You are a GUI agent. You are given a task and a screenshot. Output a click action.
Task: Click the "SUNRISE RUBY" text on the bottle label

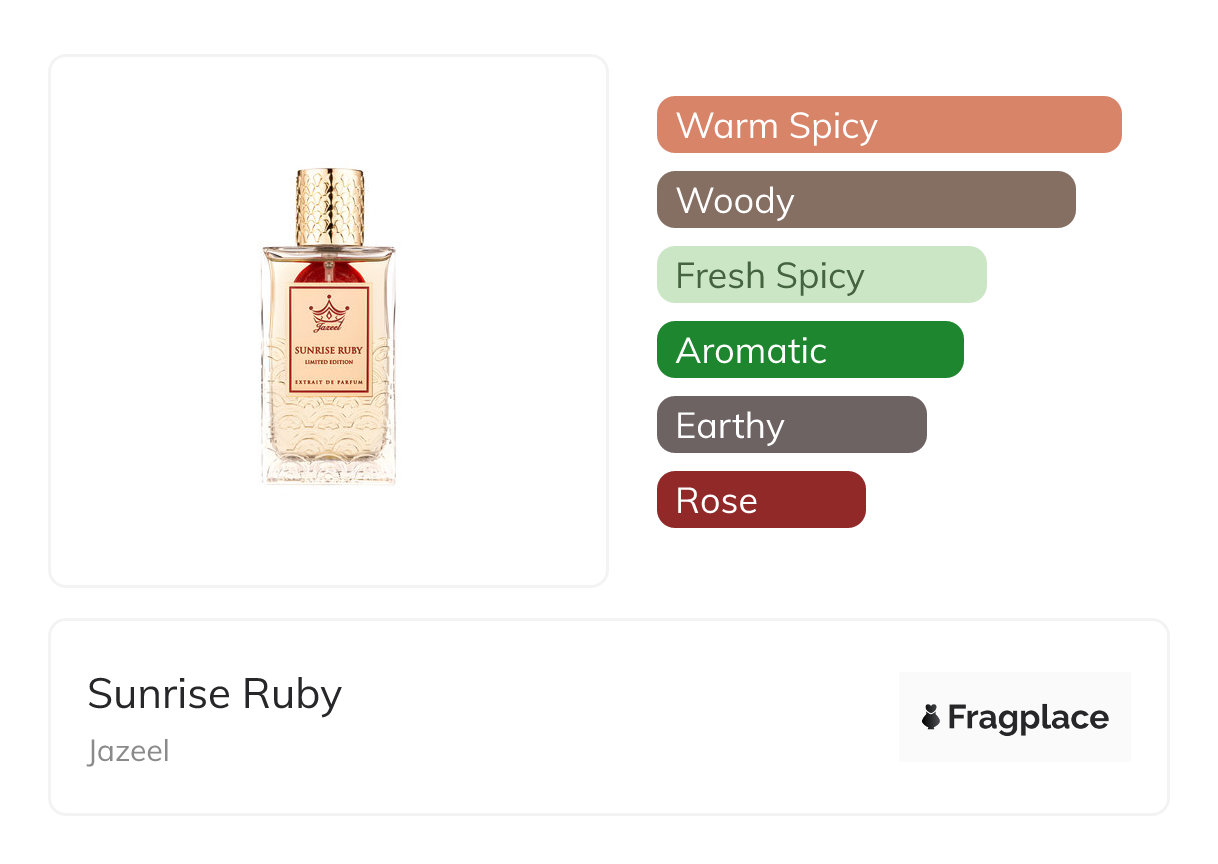coord(329,350)
